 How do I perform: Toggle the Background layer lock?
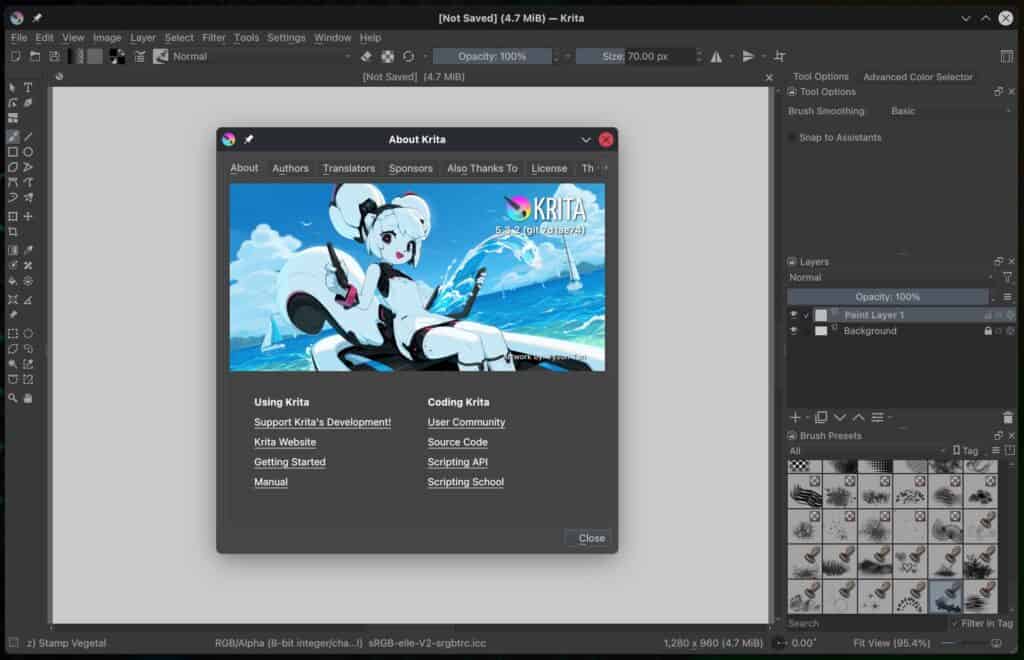point(988,331)
